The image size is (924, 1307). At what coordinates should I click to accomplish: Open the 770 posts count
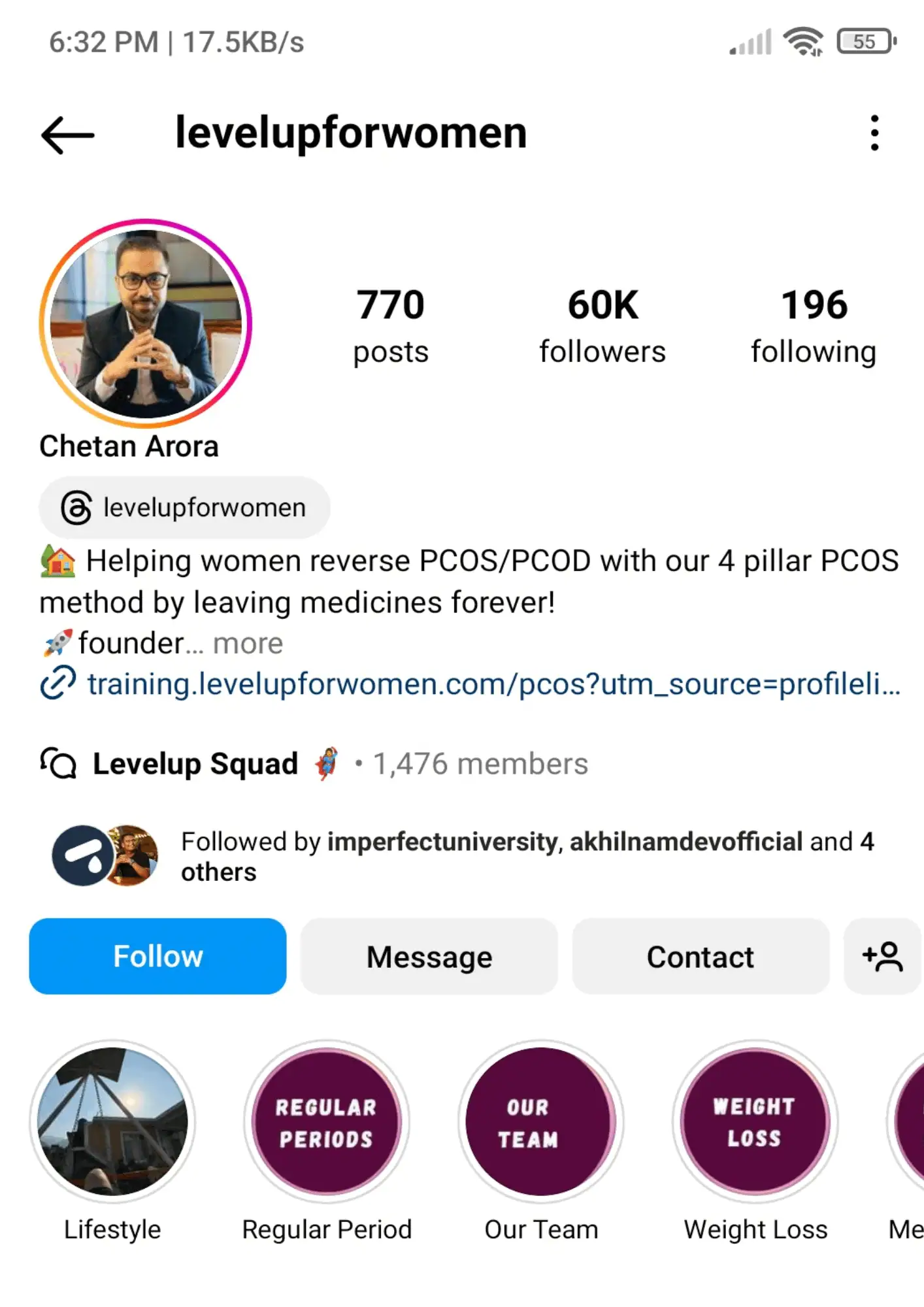click(x=391, y=325)
